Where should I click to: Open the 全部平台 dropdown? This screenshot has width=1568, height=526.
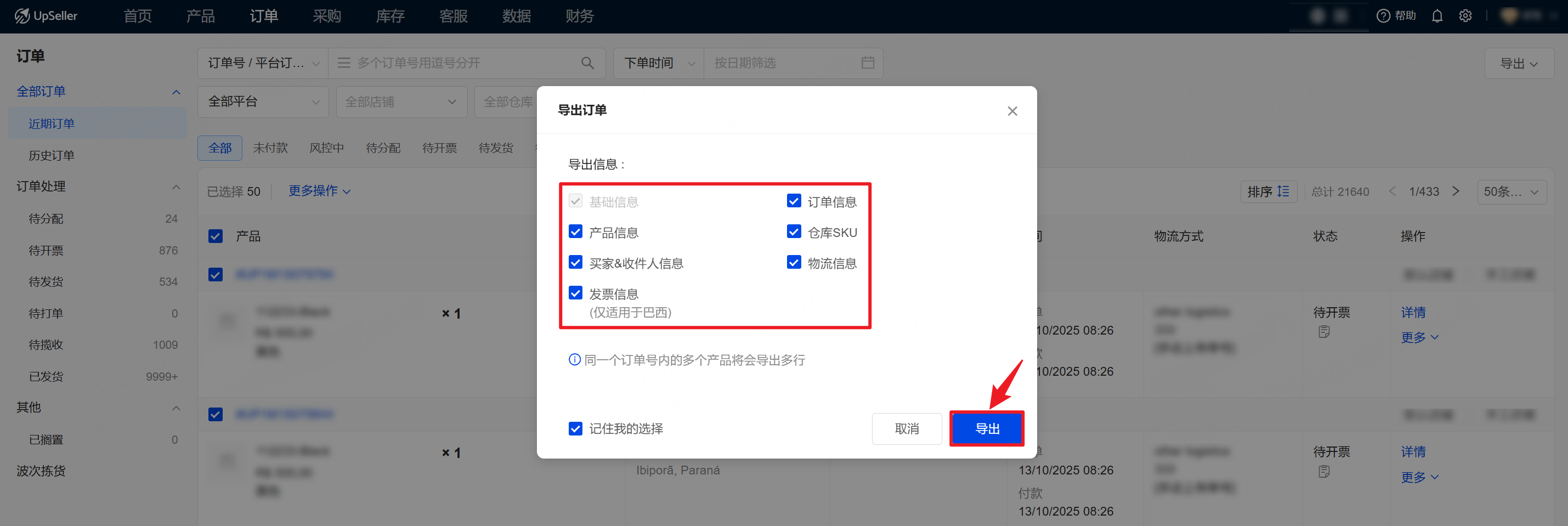[263, 101]
